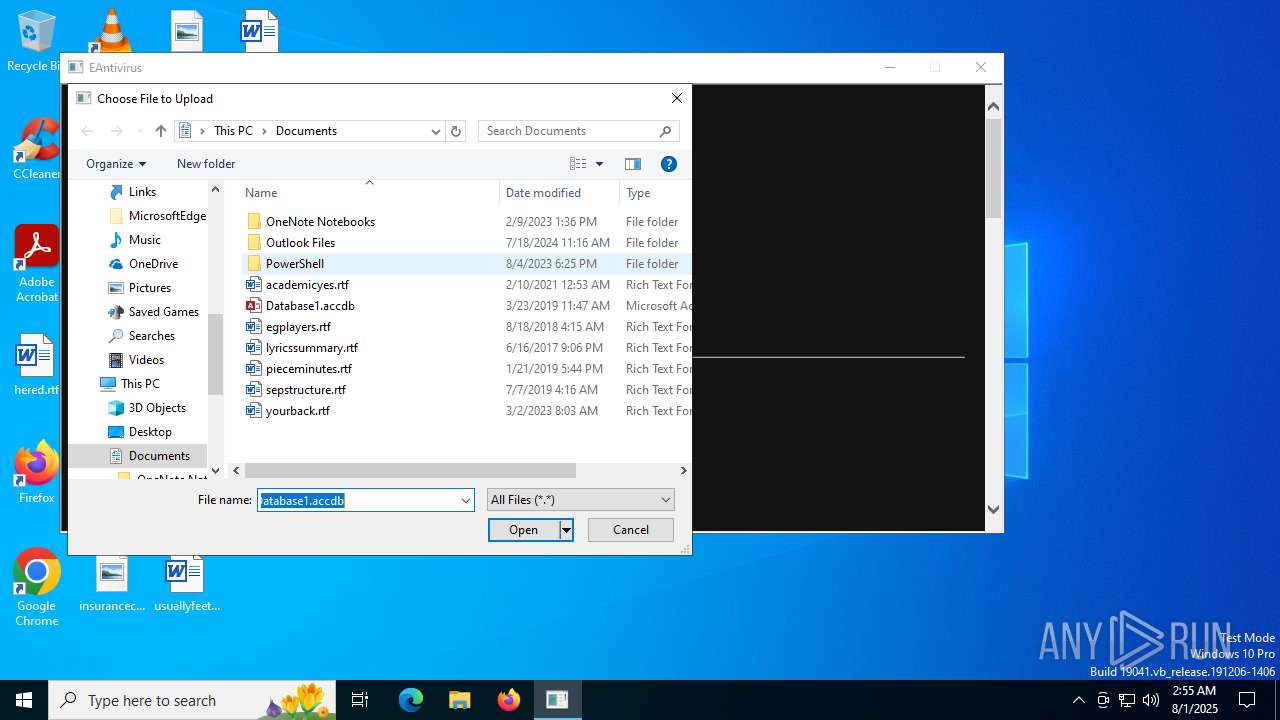Image resolution: width=1280 pixels, height=720 pixels.
Task: Expand the address bar history dropdown
Action: [x=436, y=131]
